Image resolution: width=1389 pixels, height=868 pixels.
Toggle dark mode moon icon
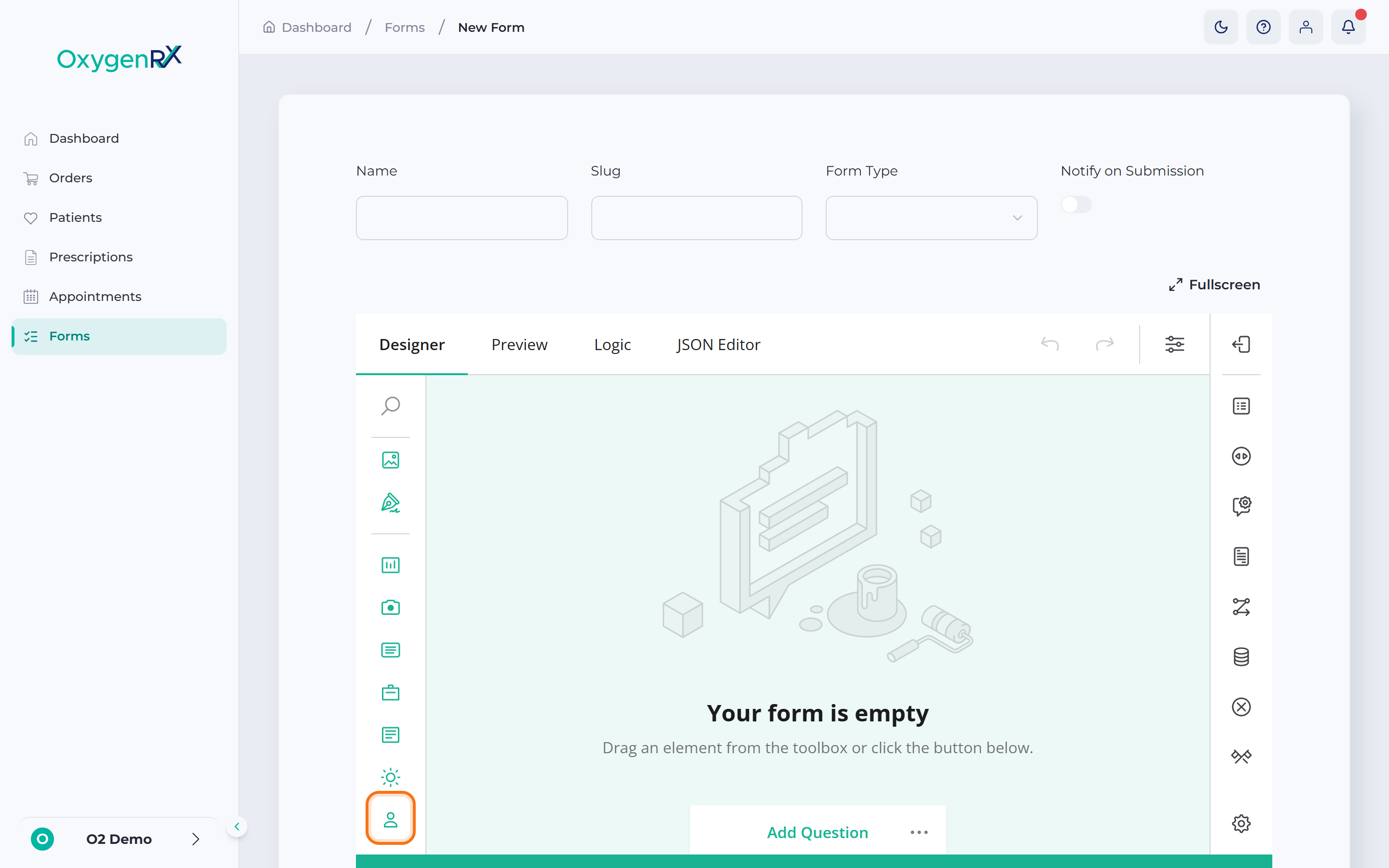(x=1221, y=27)
